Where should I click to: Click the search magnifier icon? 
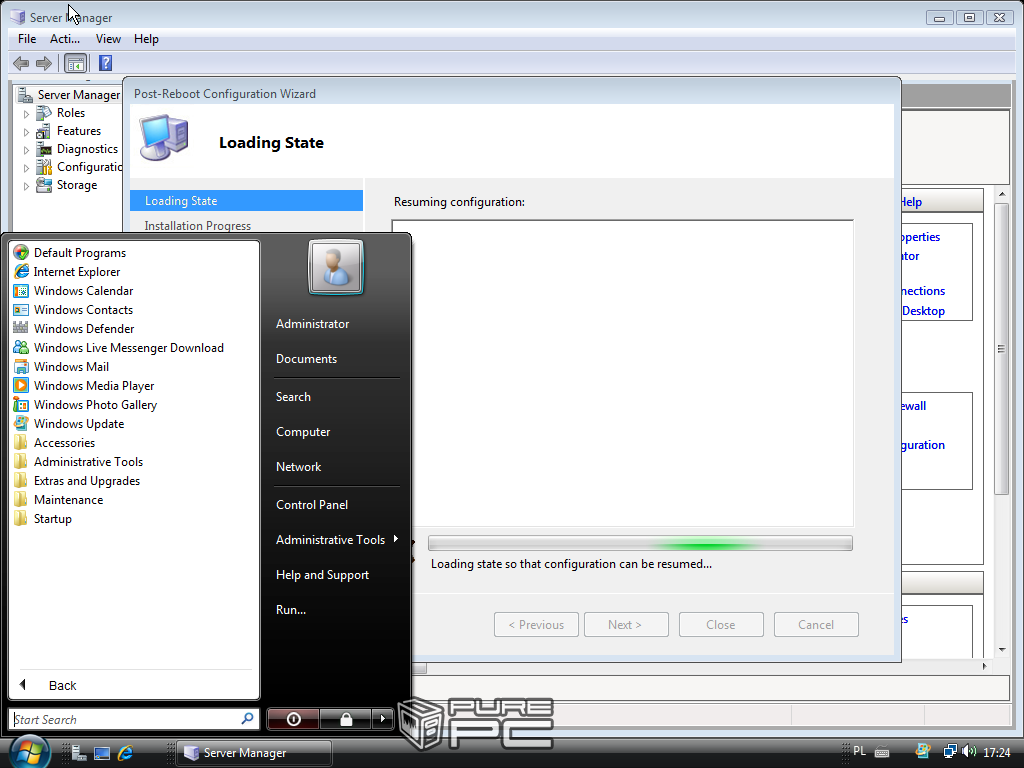tap(248, 718)
